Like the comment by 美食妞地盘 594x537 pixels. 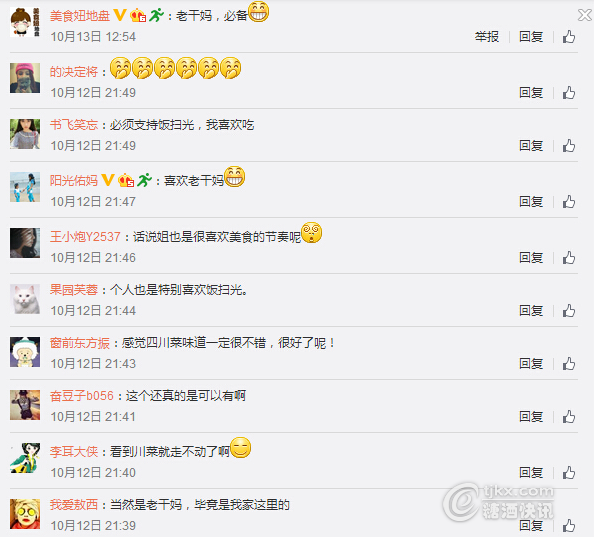[x=569, y=37]
